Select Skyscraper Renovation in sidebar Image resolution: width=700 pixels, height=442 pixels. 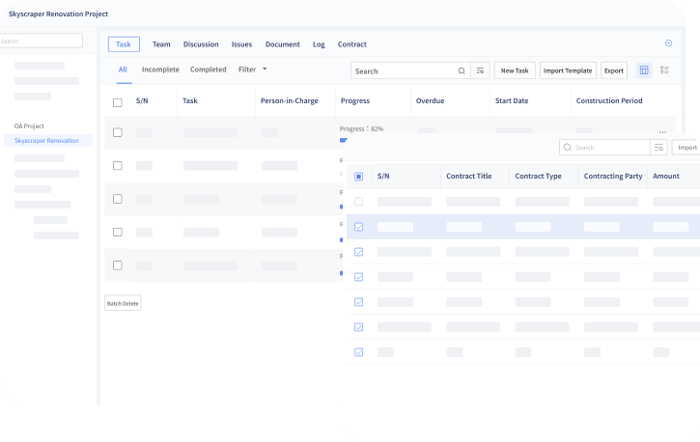(x=48, y=140)
